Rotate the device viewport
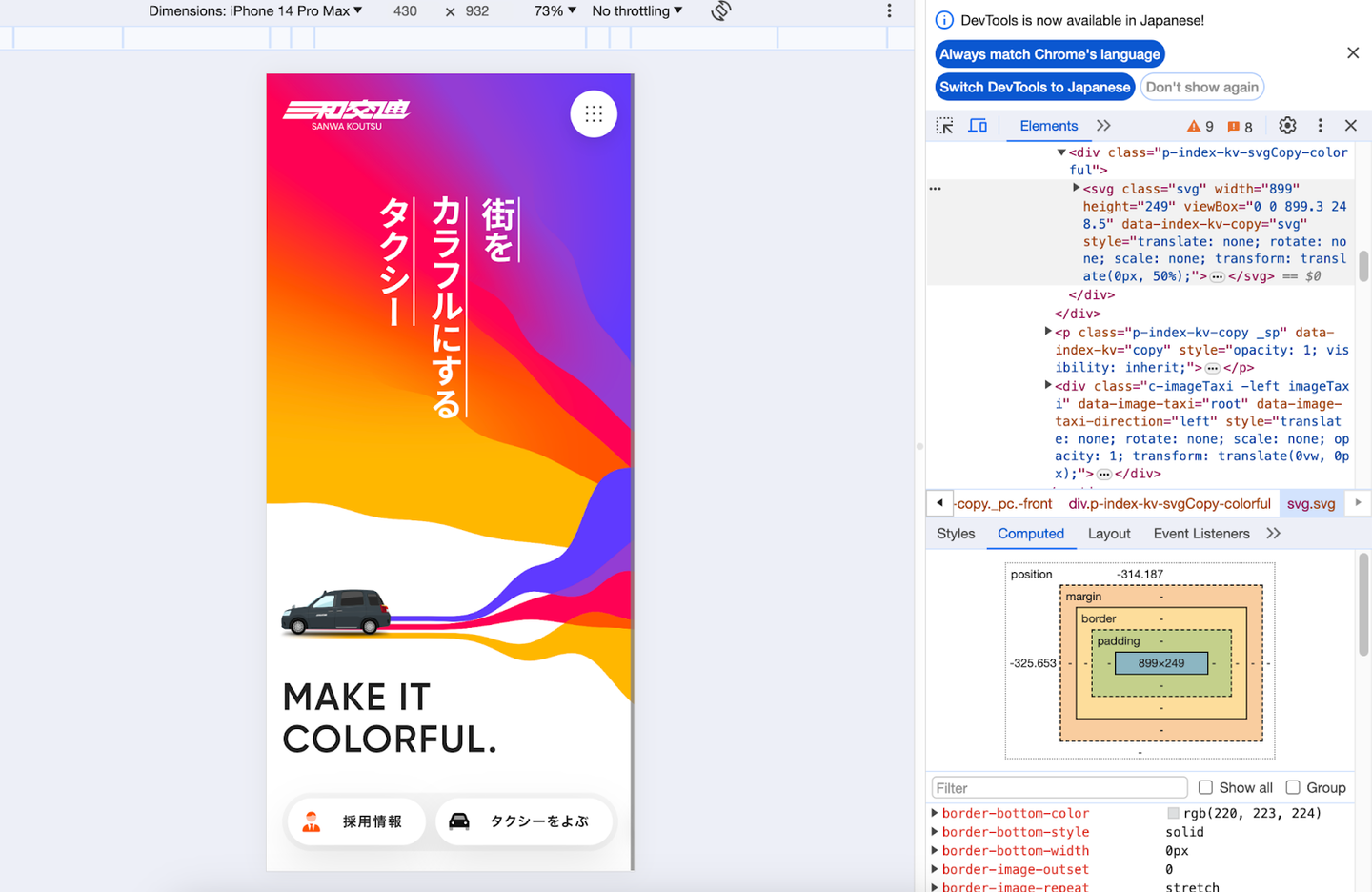 pyautogui.click(x=721, y=10)
